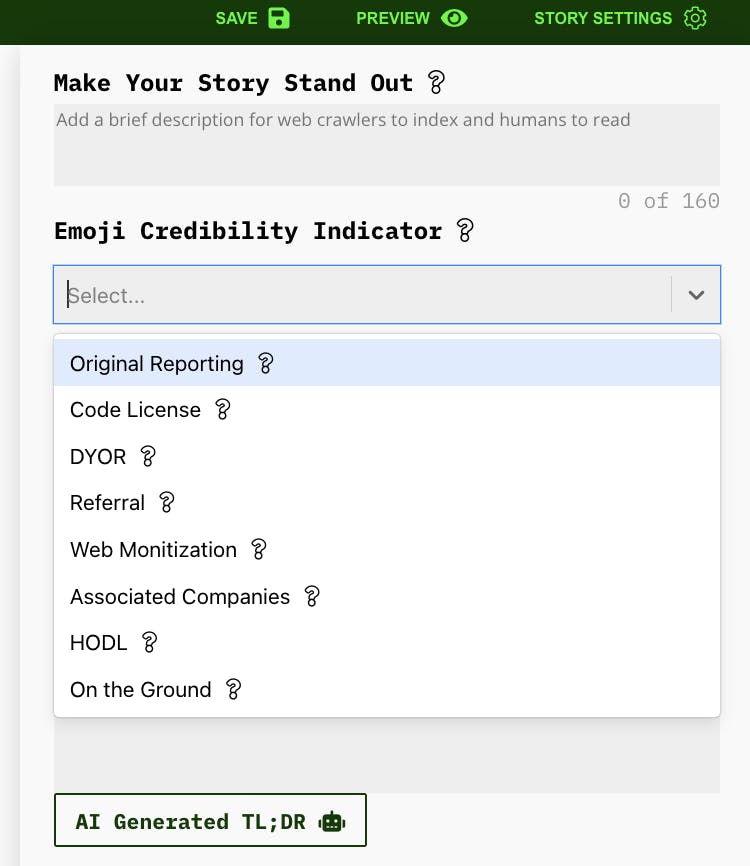Open help for Web Monitization
750x866 pixels.
pyautogui.click(x=259, y=549)
